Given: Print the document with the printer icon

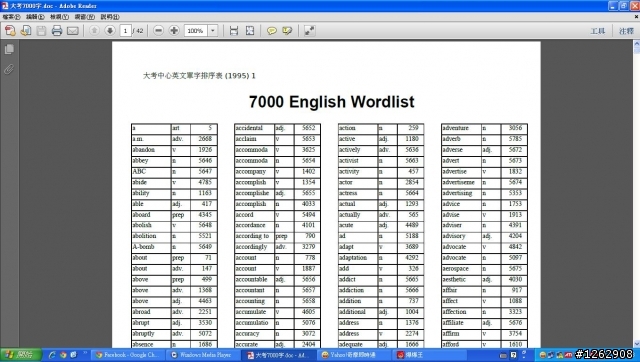Looking at the screenshot, I should [x=57, y=31].
